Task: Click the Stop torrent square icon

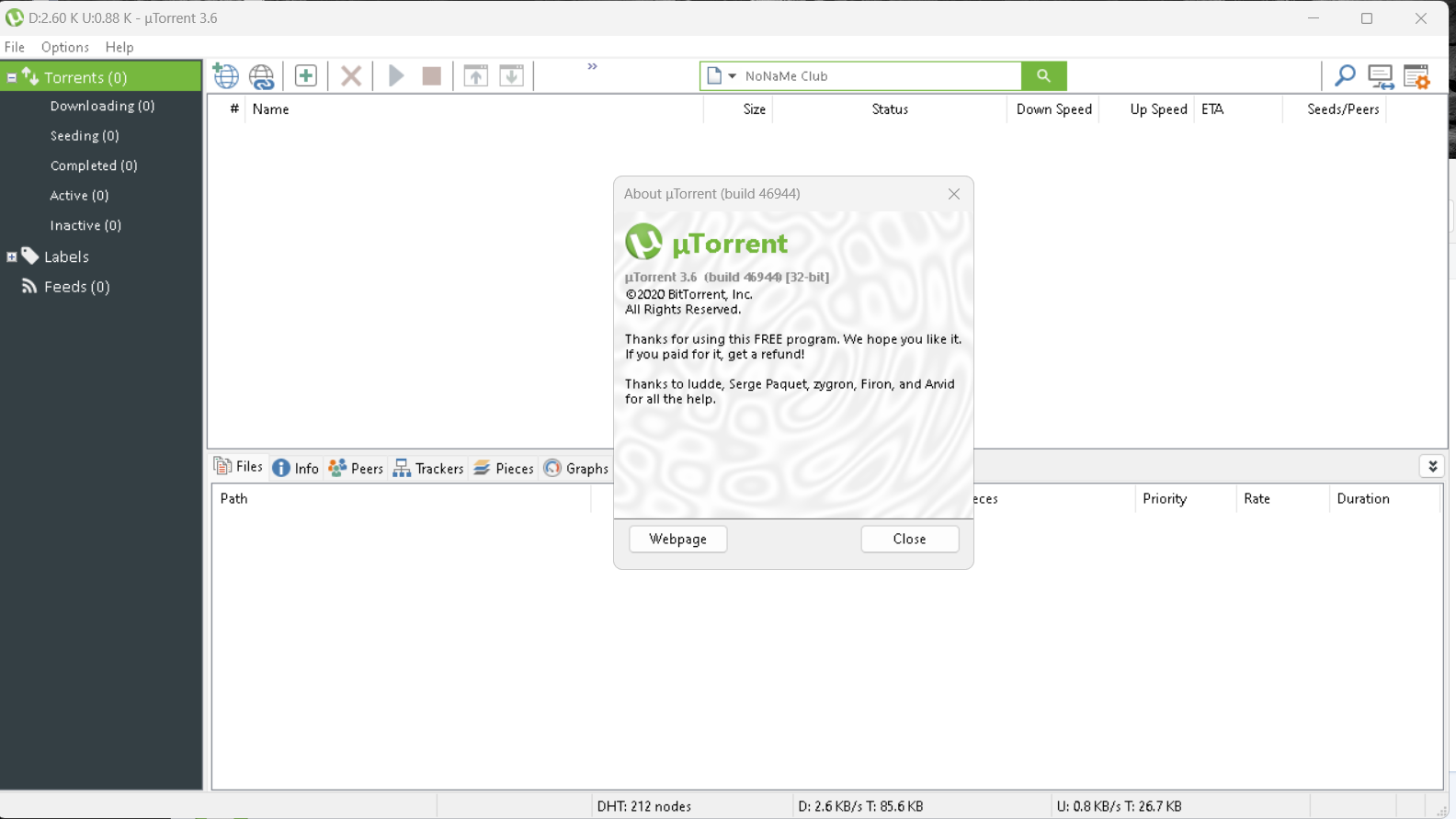Action: pyautogui.click(x=432, y=75)
